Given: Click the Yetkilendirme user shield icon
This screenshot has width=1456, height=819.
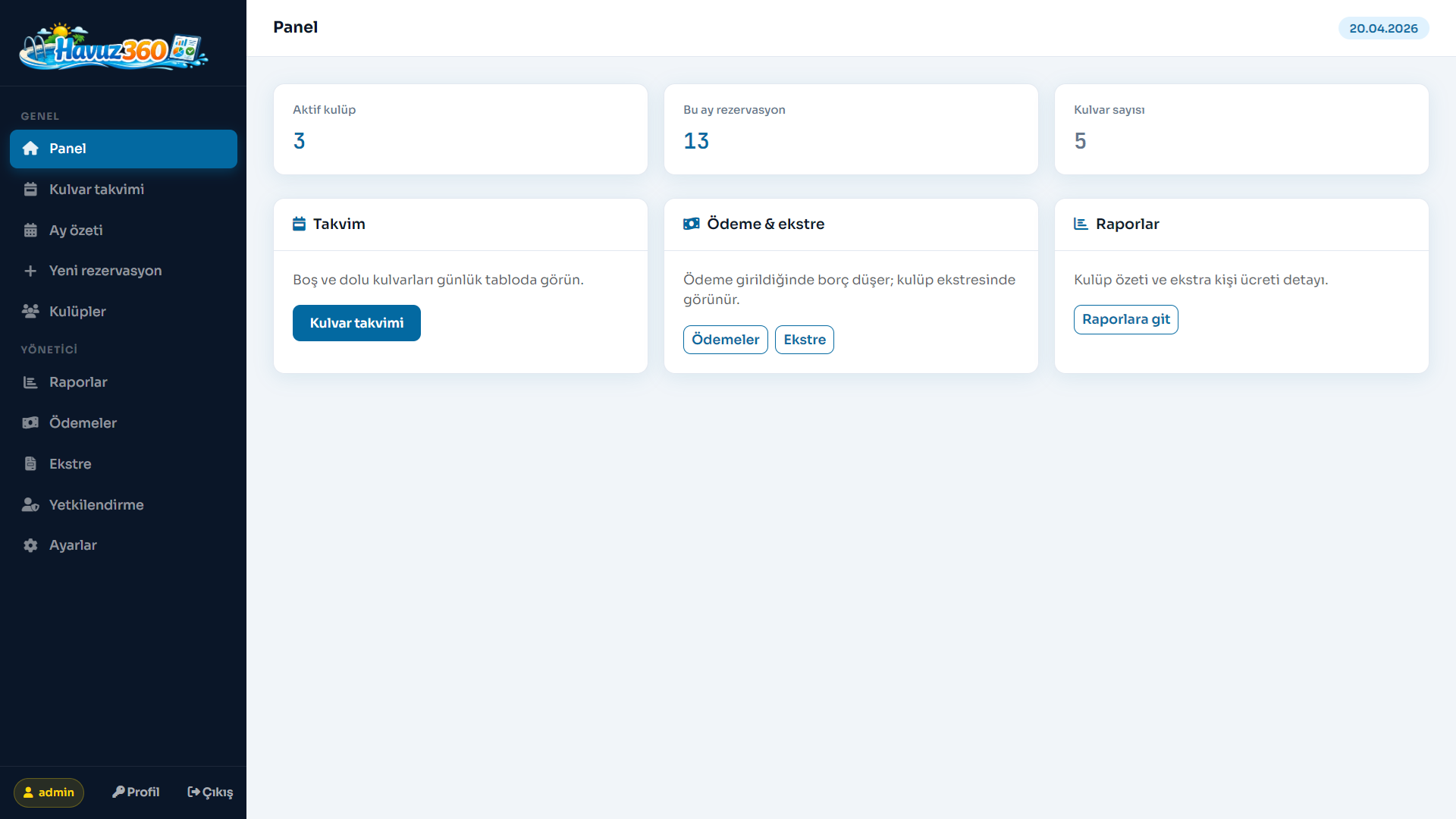Looking at the screenshot, I should [30, 505].
